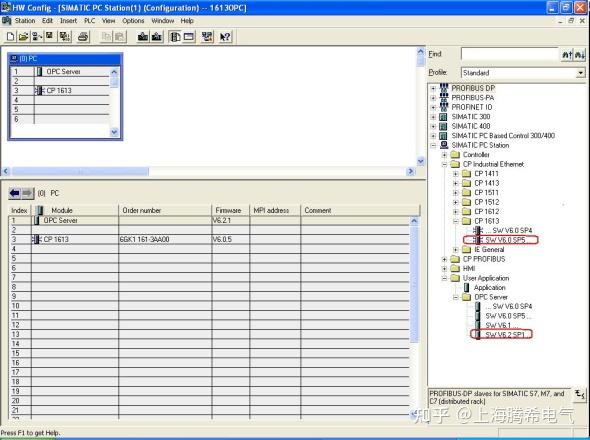Open the PLC menu

[90, 21]
